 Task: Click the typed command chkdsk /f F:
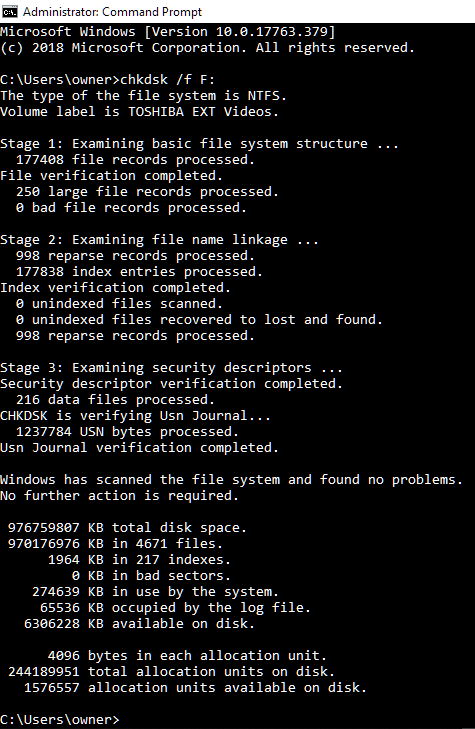168,80
